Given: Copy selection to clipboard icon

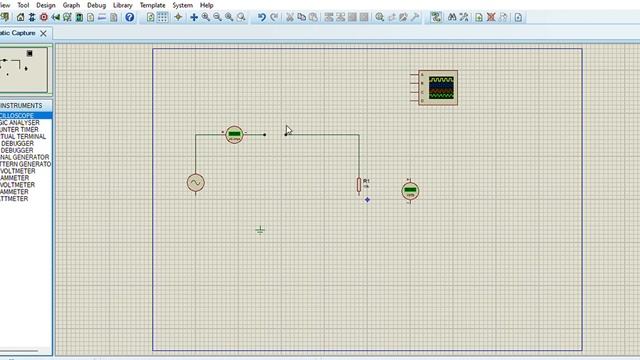Looking at the screenshot, I should click(x=302, y=17).
